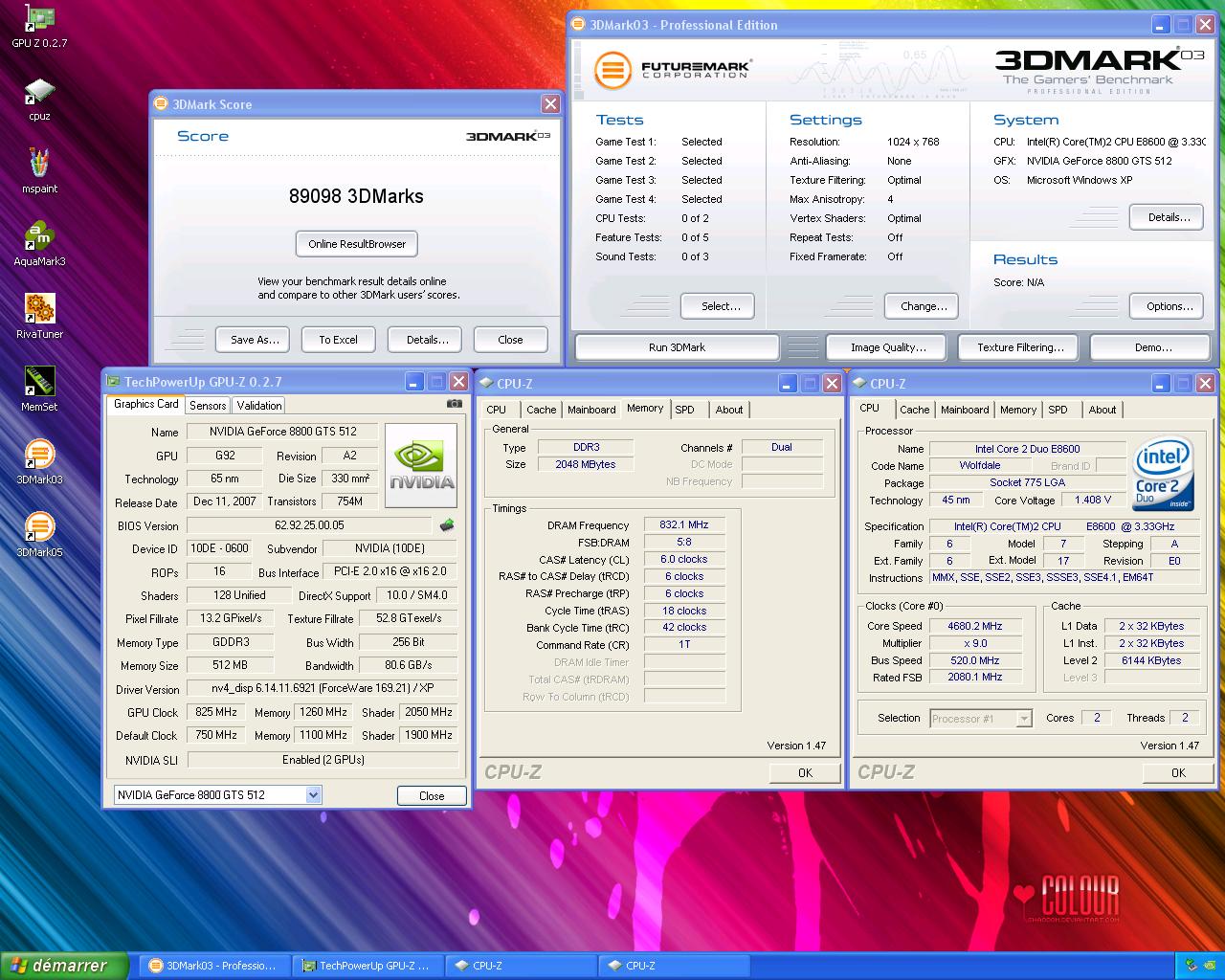Click the Online ResultBrowser button
The image size is (1225, 980).
357,244
